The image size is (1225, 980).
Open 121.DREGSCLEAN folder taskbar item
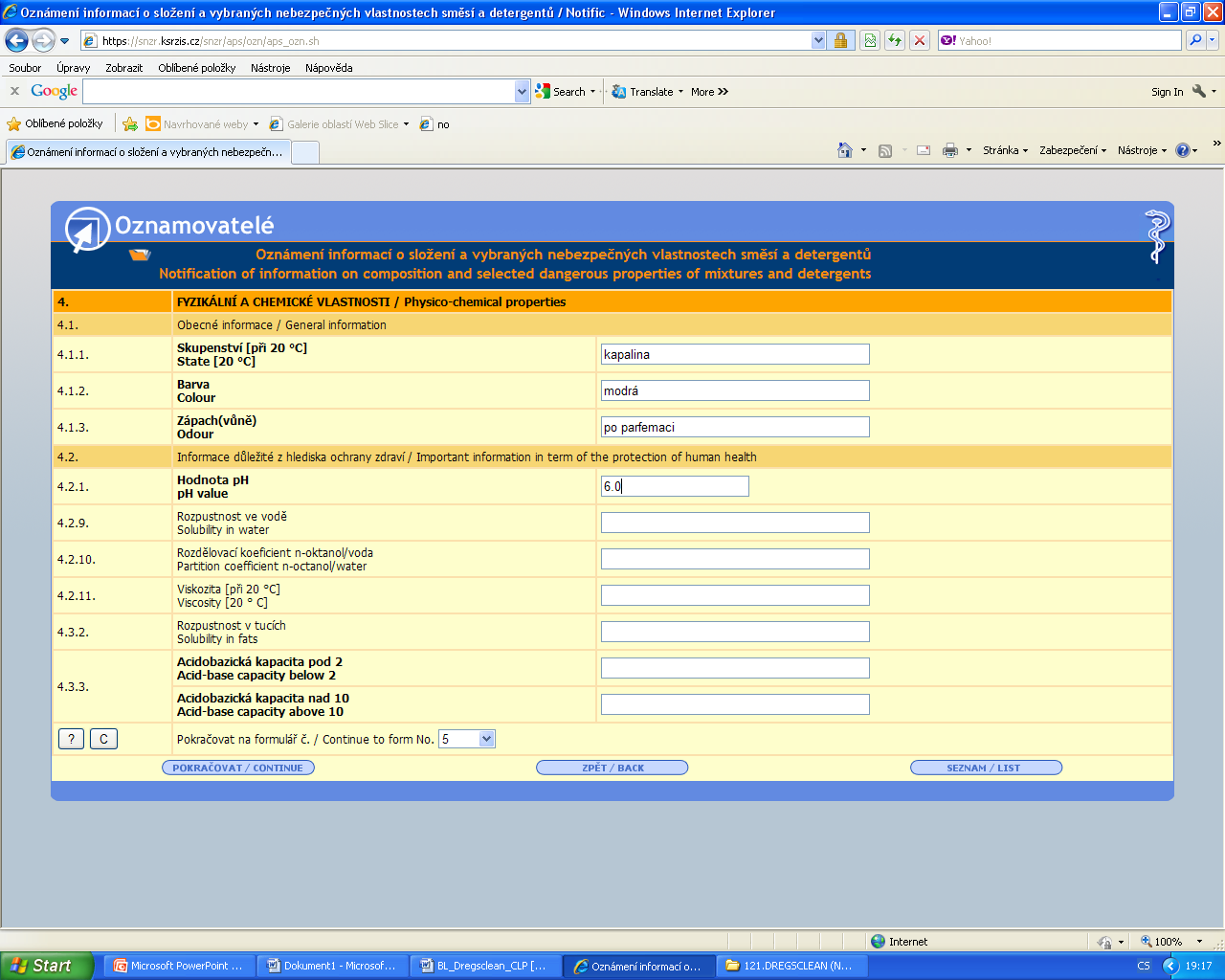tap(791, 966)
